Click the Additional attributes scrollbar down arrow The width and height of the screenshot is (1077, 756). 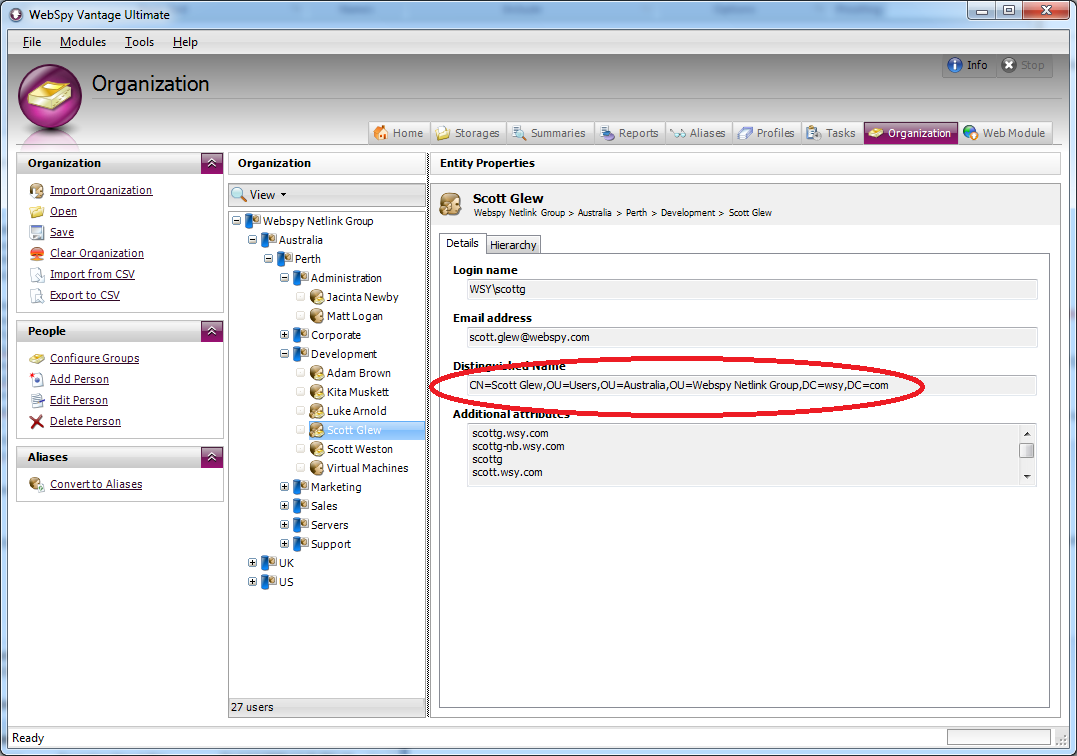[x=1027, y=477]
